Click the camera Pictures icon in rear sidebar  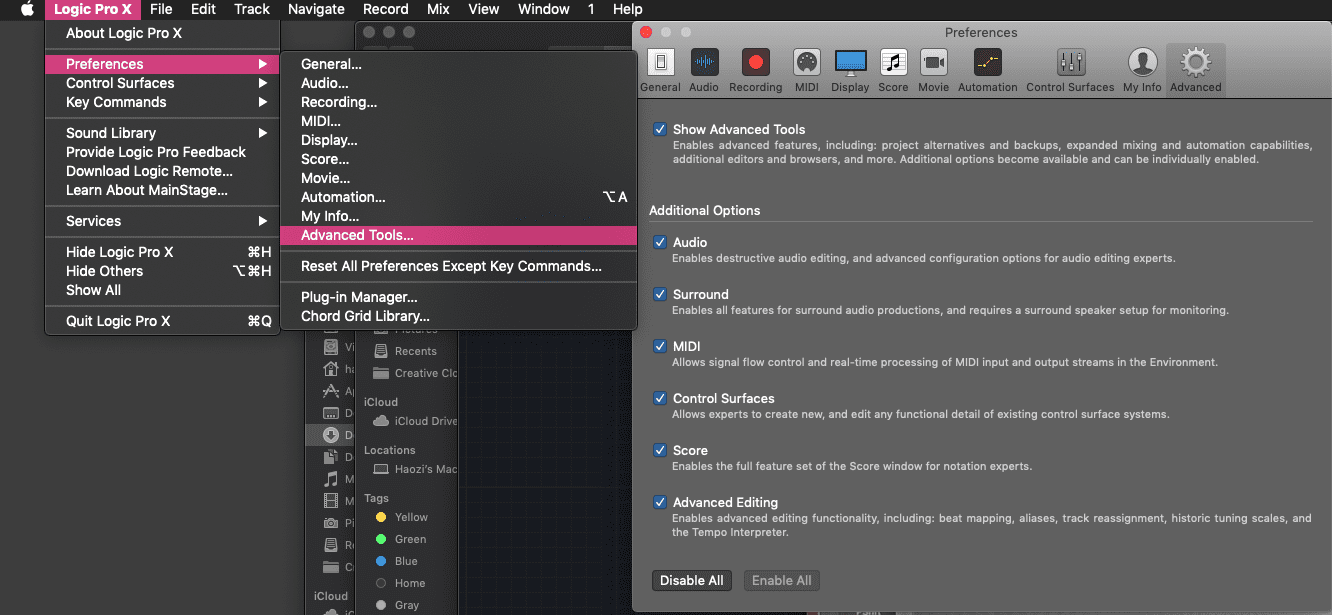coord(330,523)
